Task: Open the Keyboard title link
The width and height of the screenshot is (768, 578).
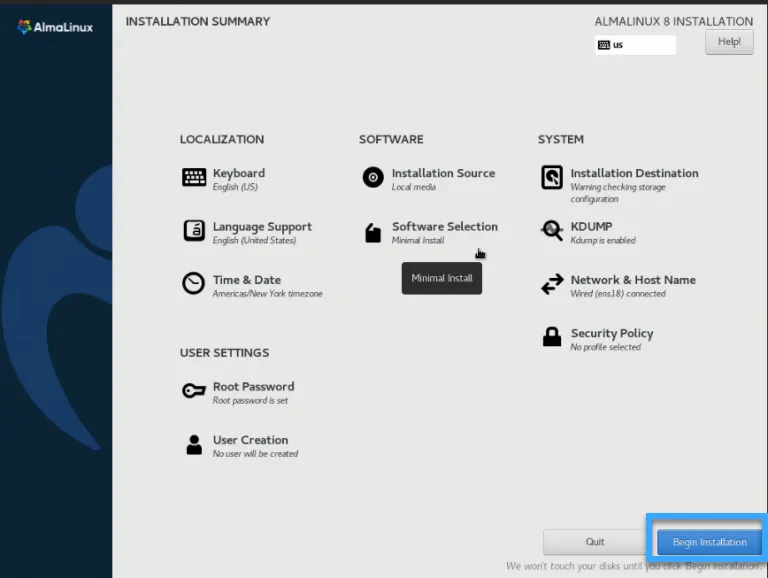Action: pos(239,173)
